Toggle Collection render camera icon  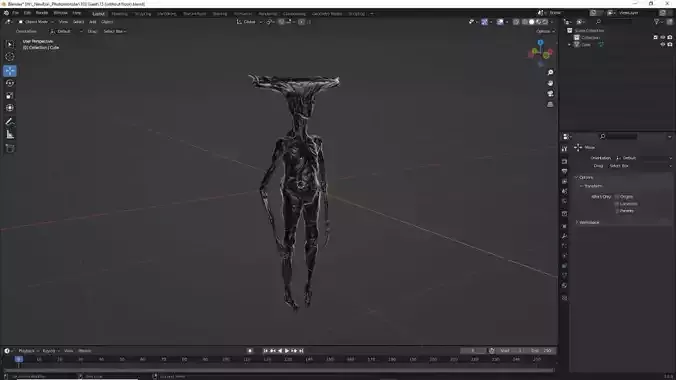(x=670, y=38)
